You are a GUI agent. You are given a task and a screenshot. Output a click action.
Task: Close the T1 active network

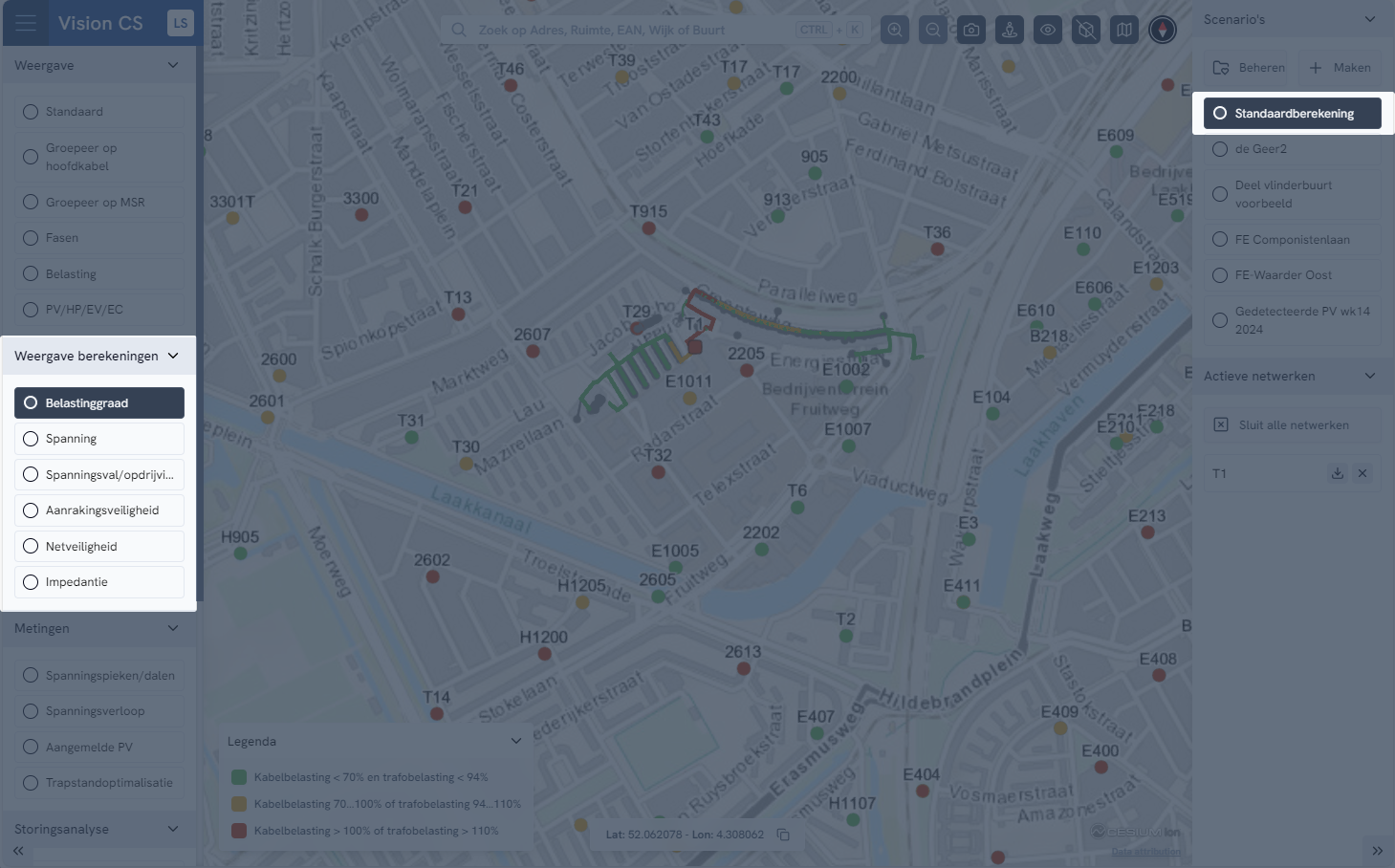click(x=1362, y=473)
